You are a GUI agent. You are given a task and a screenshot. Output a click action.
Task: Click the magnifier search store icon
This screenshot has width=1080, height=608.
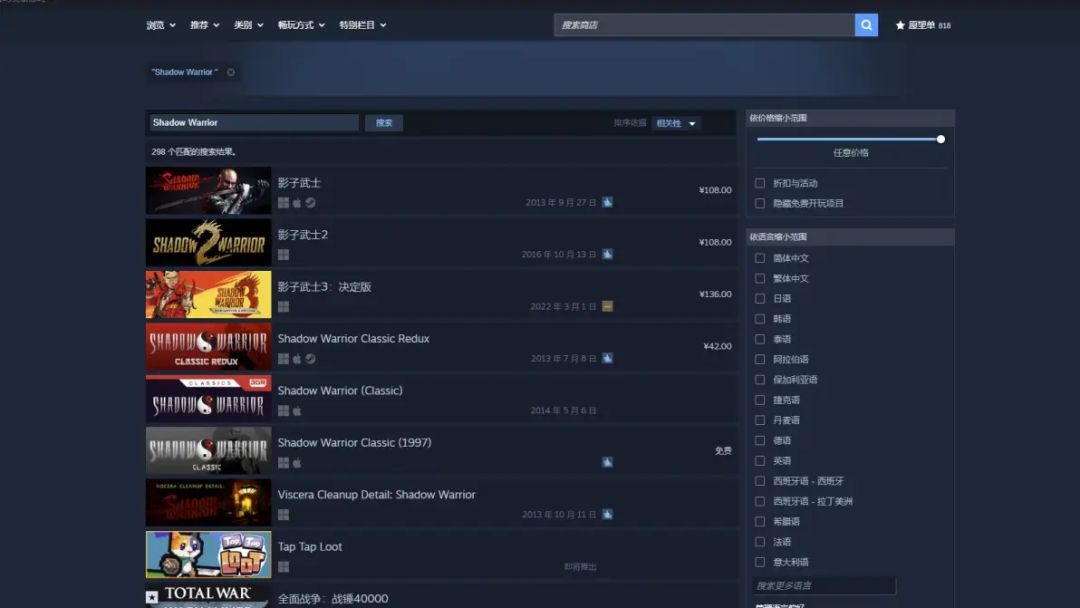click(x=866, y=25)
